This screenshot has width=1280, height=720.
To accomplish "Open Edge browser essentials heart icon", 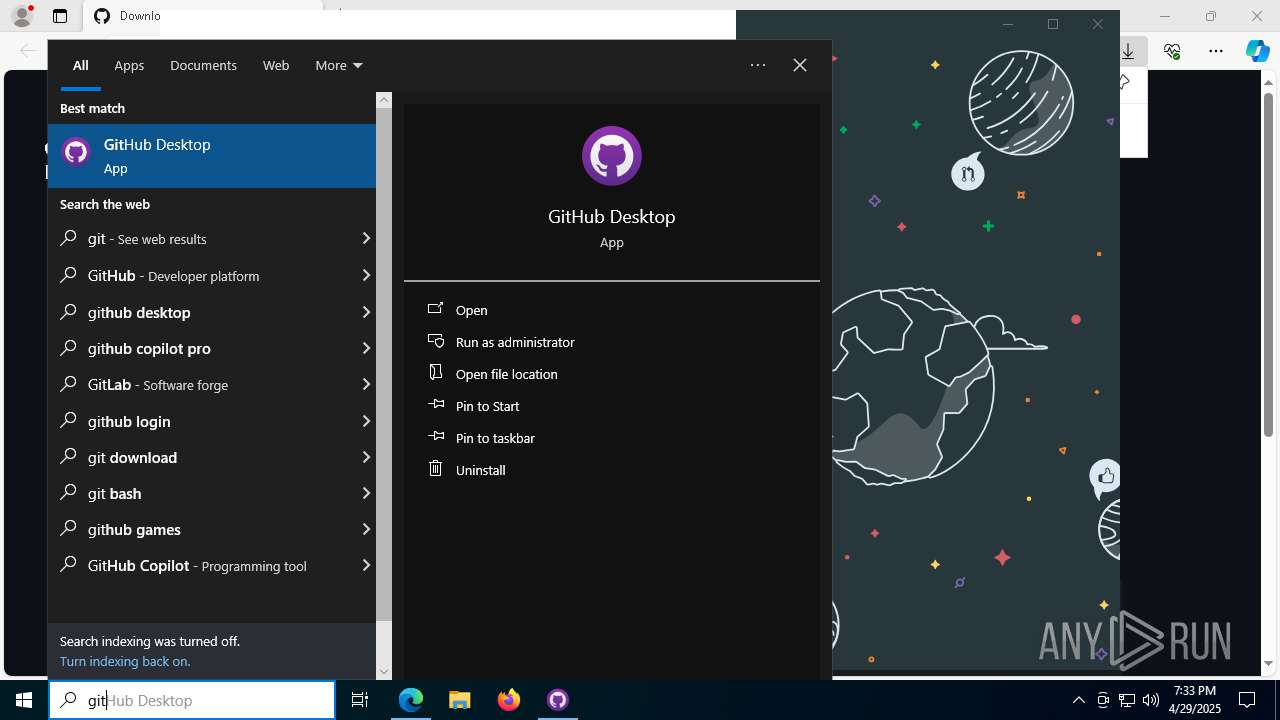I will pyautogui.click(x=1172, y=51).
